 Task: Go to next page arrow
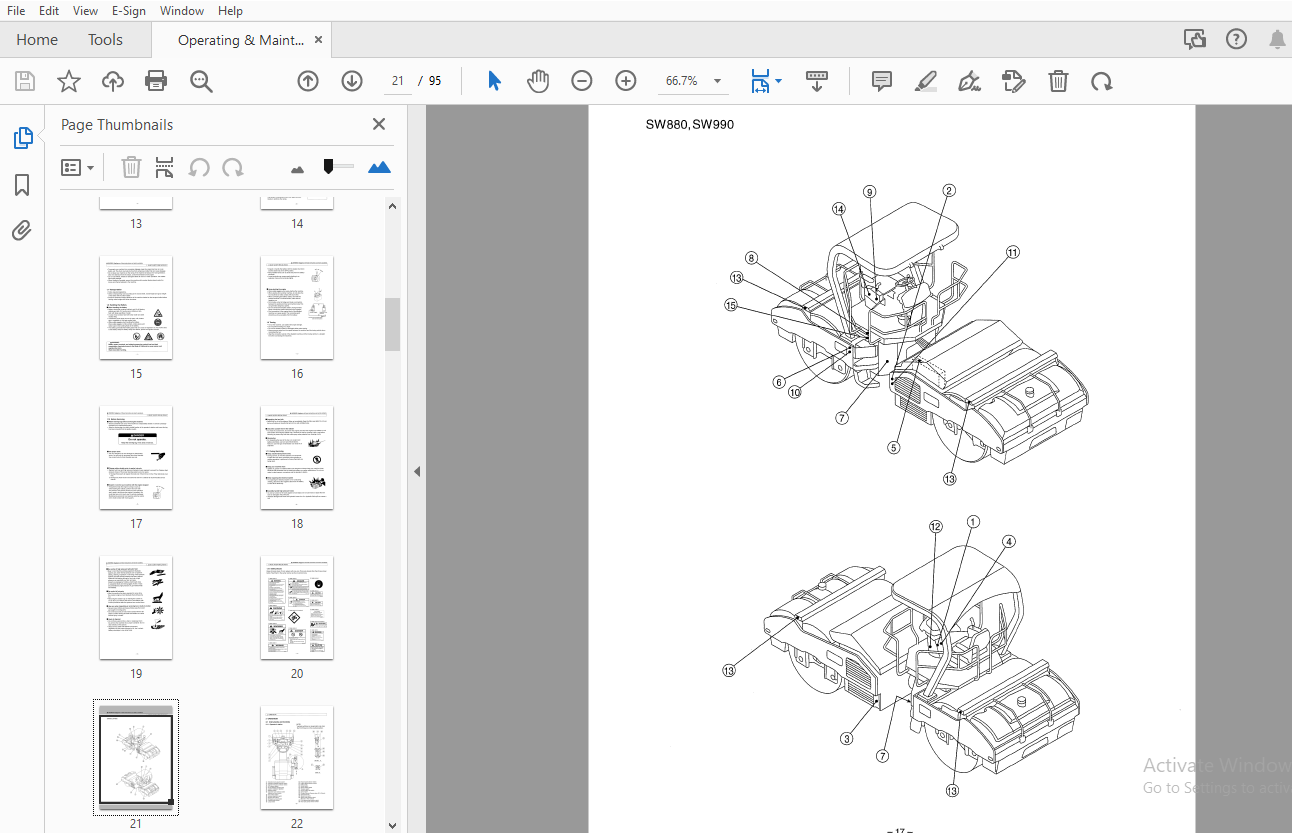click(352, 81)
